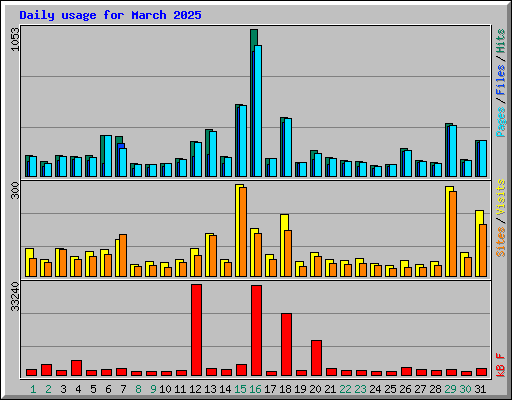Click the 'Hits' legend label
Screen dimensions: 512x400
click(501, 41)
